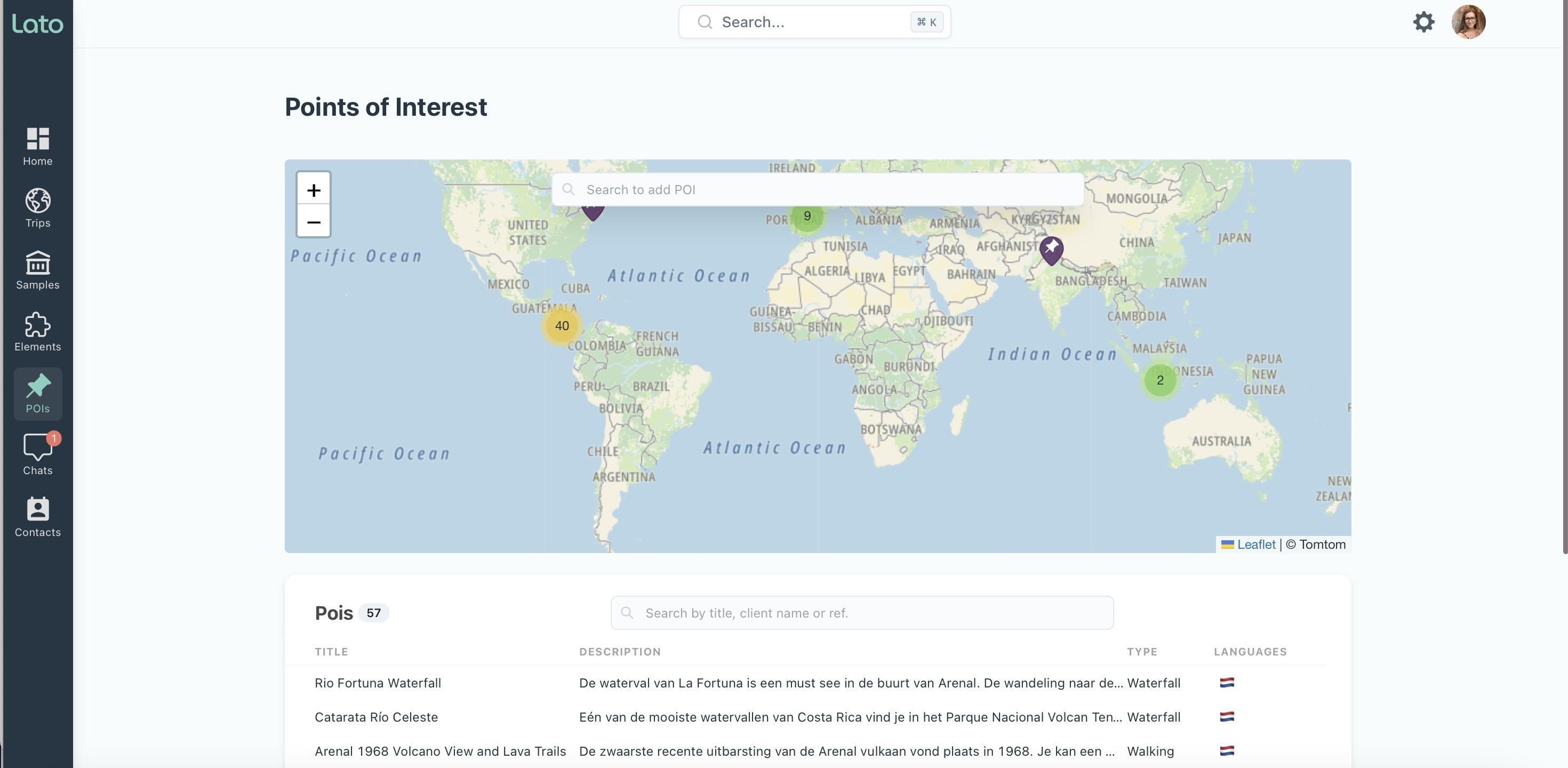The image size is (1568, 768).
Task: Open the Home dashboard icon
Action: click(x=38, y=146)
